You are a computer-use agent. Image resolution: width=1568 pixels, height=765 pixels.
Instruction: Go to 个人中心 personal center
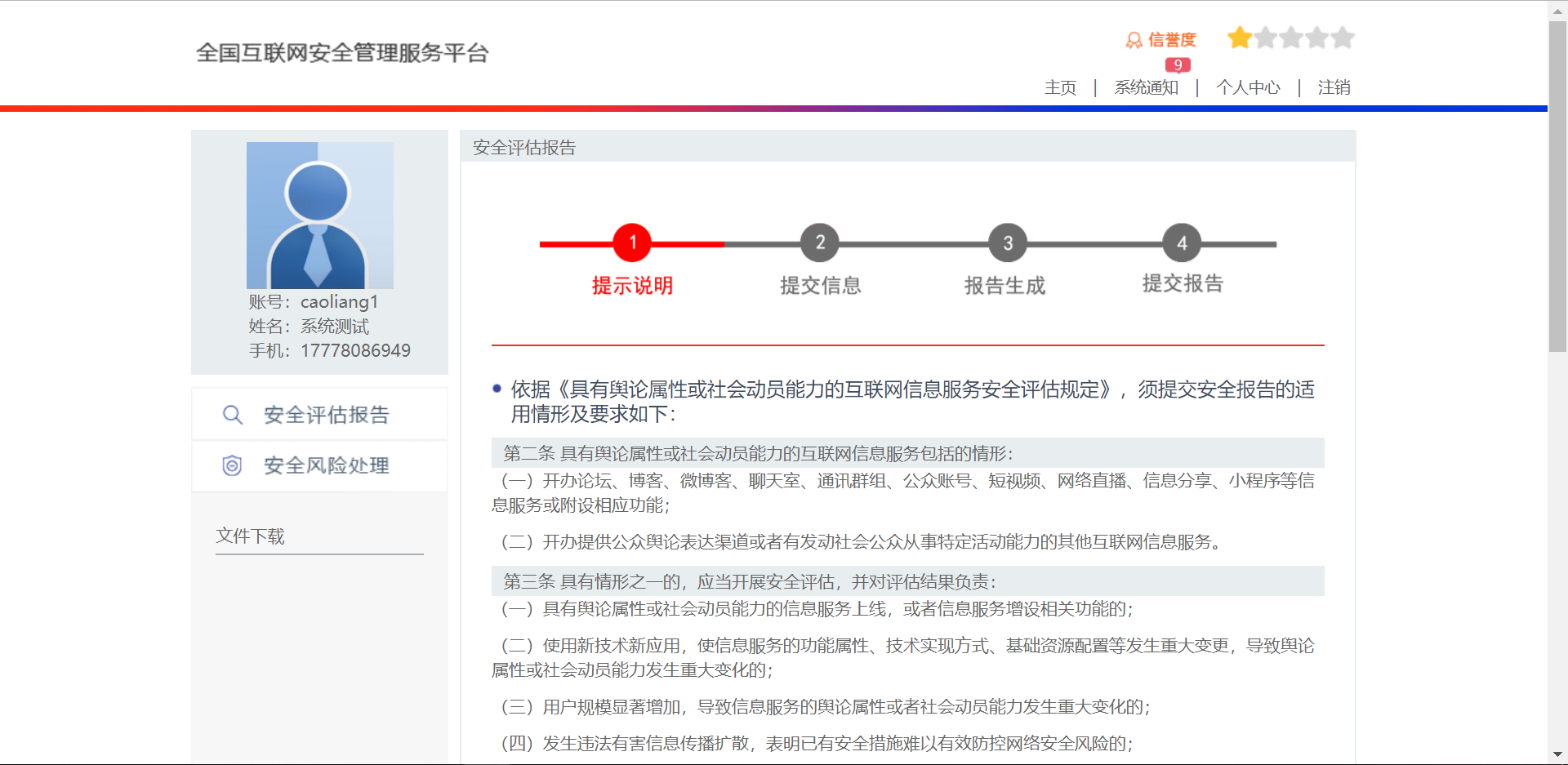pos(1248,87)
